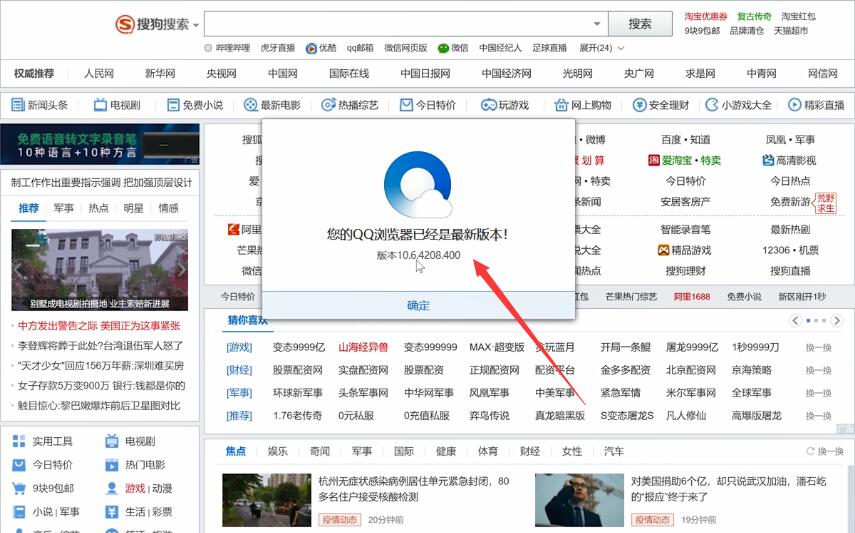Image resolution: width=855 pixels, height=533 pixels.
Task: Click the QQ browser logo in the dialog
Action: coord(418,184)
